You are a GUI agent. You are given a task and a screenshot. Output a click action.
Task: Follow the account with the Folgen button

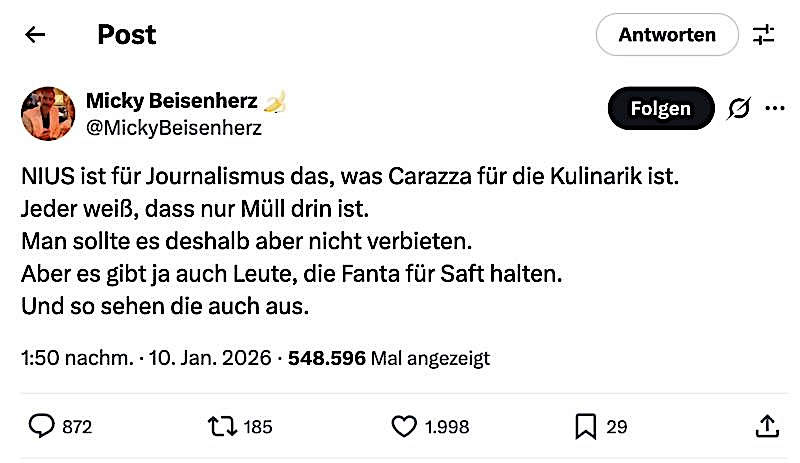coord(660,108)
